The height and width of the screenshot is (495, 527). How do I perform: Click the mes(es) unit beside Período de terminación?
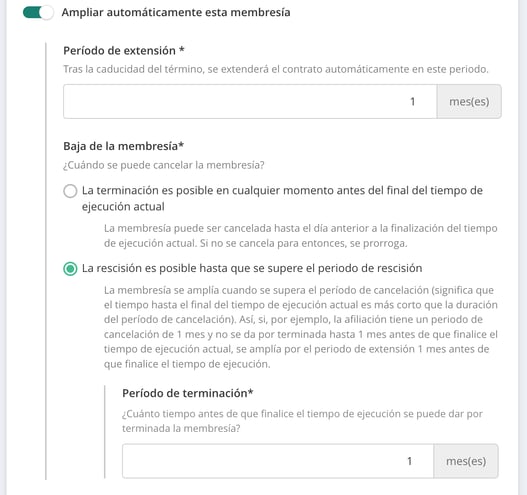tap(466, 461)
